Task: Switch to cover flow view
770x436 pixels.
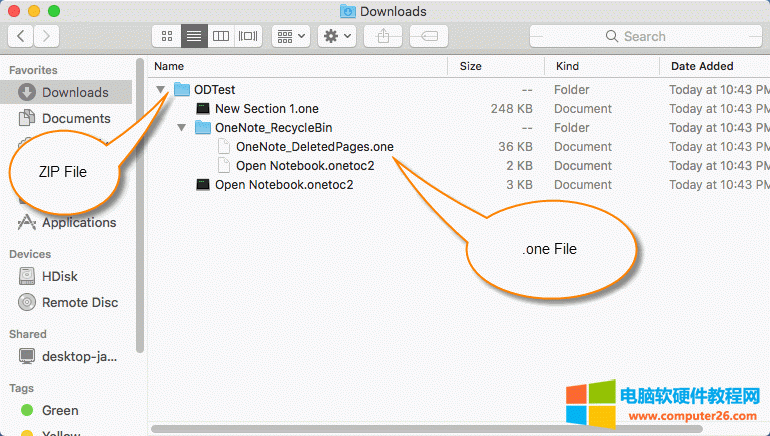Action: pyautogui.click(x=248, y=36)
